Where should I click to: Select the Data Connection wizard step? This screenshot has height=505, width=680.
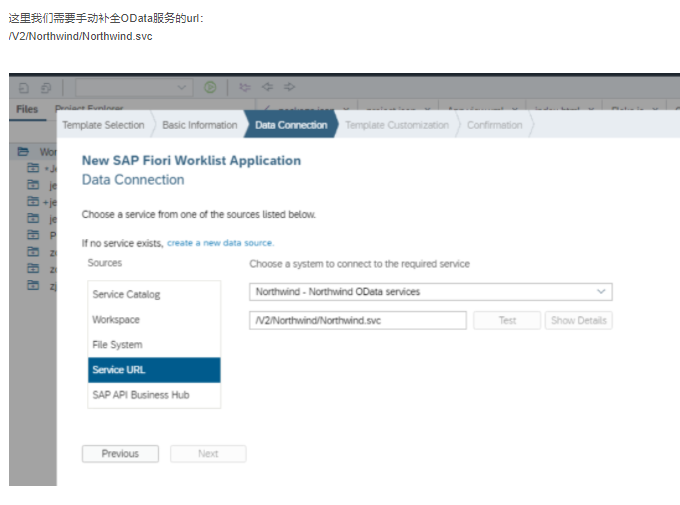[291, 125]
